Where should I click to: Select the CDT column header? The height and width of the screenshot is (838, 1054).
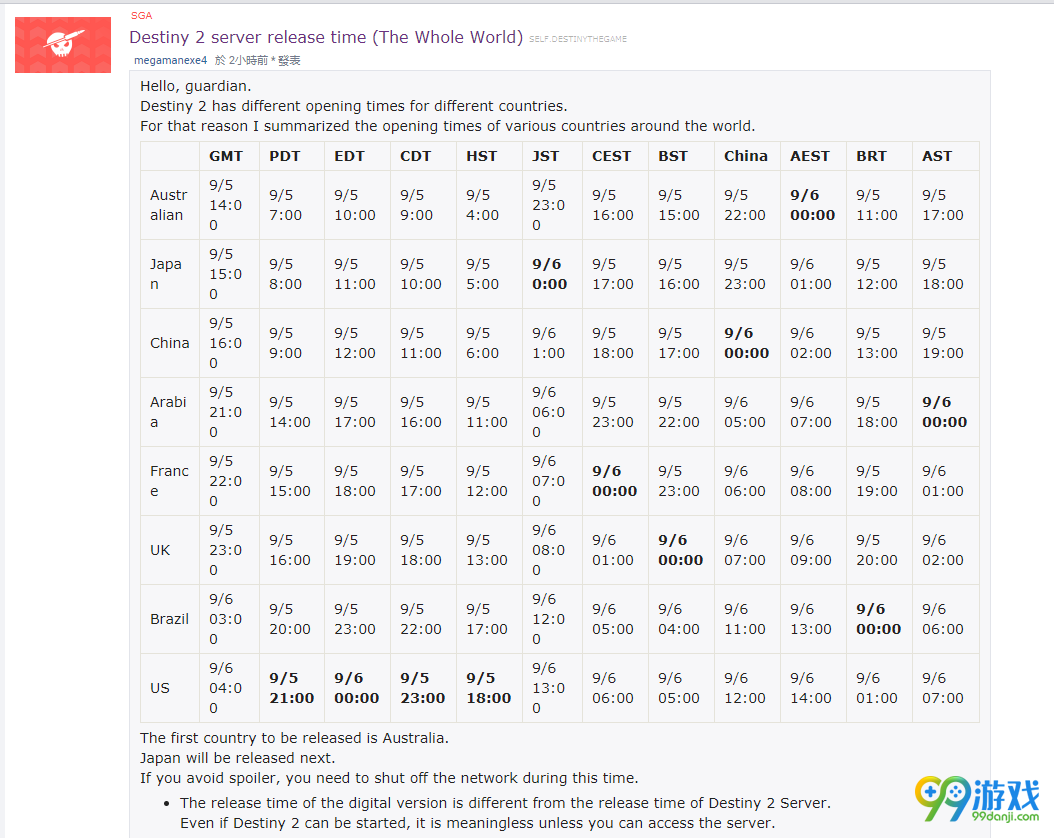pyautogui.click(x=415, y=156)
